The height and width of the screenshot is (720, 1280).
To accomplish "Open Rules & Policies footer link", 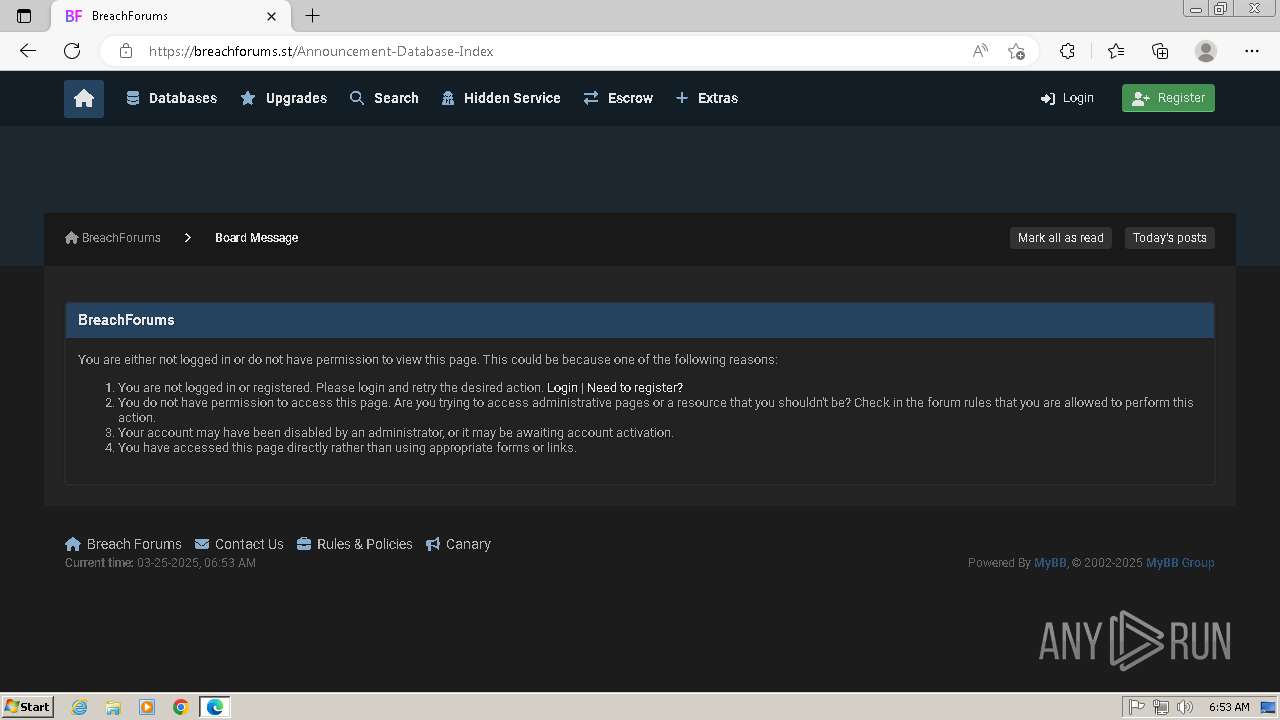I will click(354, 544).
